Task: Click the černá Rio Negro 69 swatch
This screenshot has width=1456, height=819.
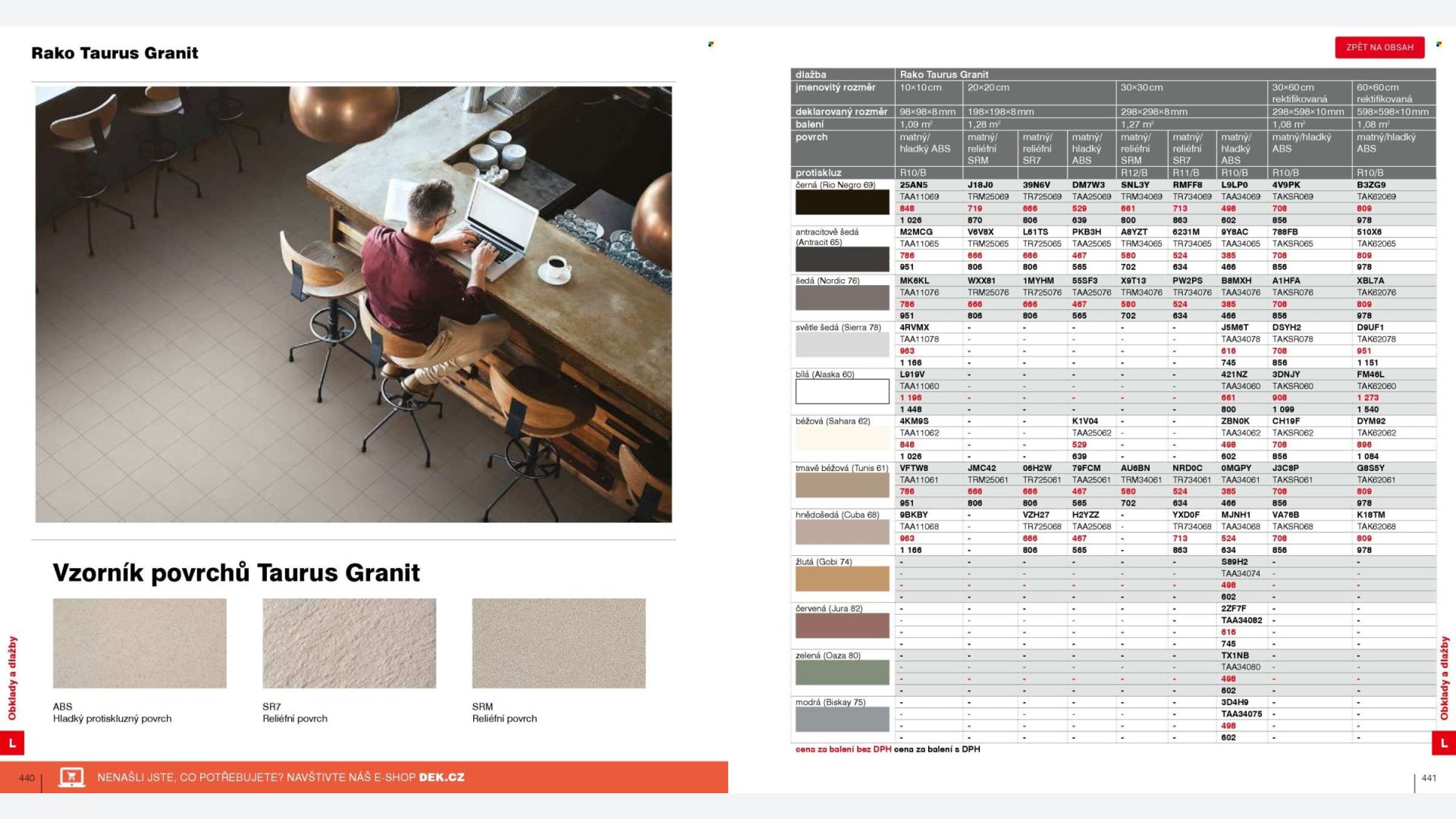Action: 842,202
